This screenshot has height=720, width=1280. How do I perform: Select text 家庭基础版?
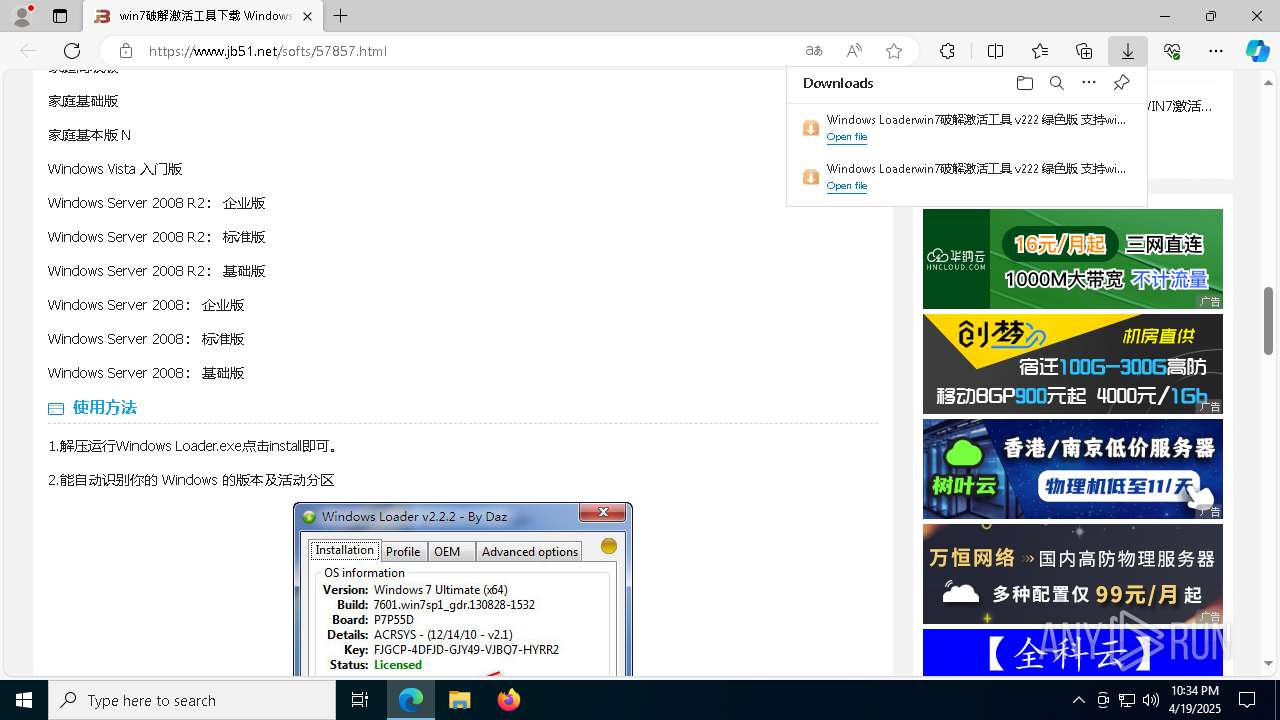(83, 101)
